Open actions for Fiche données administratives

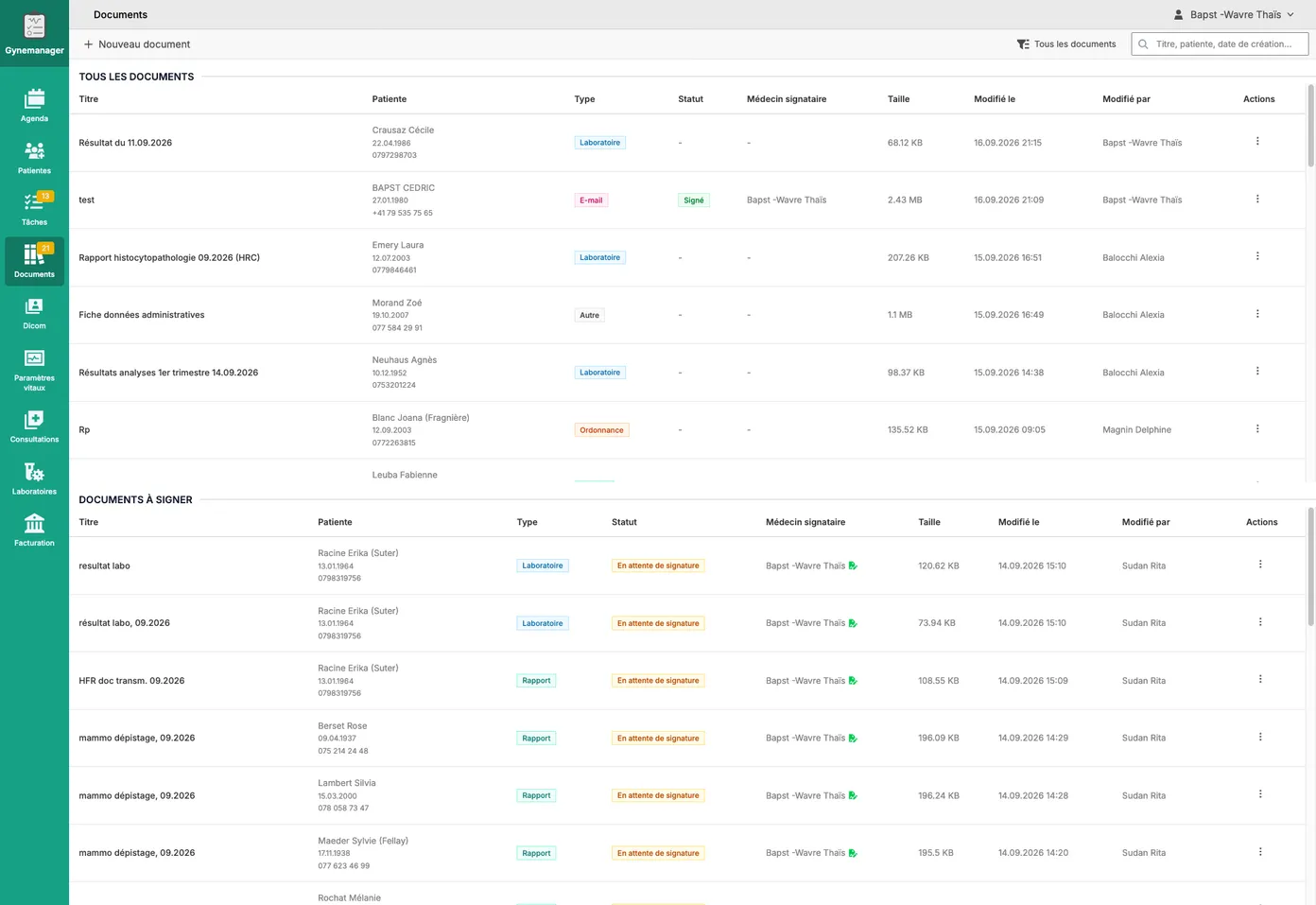tap(1257, 314)
